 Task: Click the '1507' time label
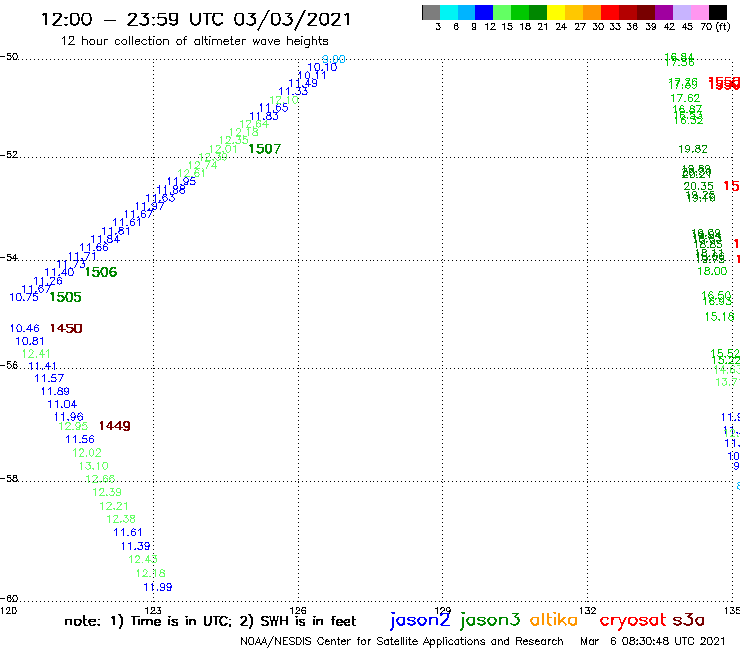tap(264, 149)
